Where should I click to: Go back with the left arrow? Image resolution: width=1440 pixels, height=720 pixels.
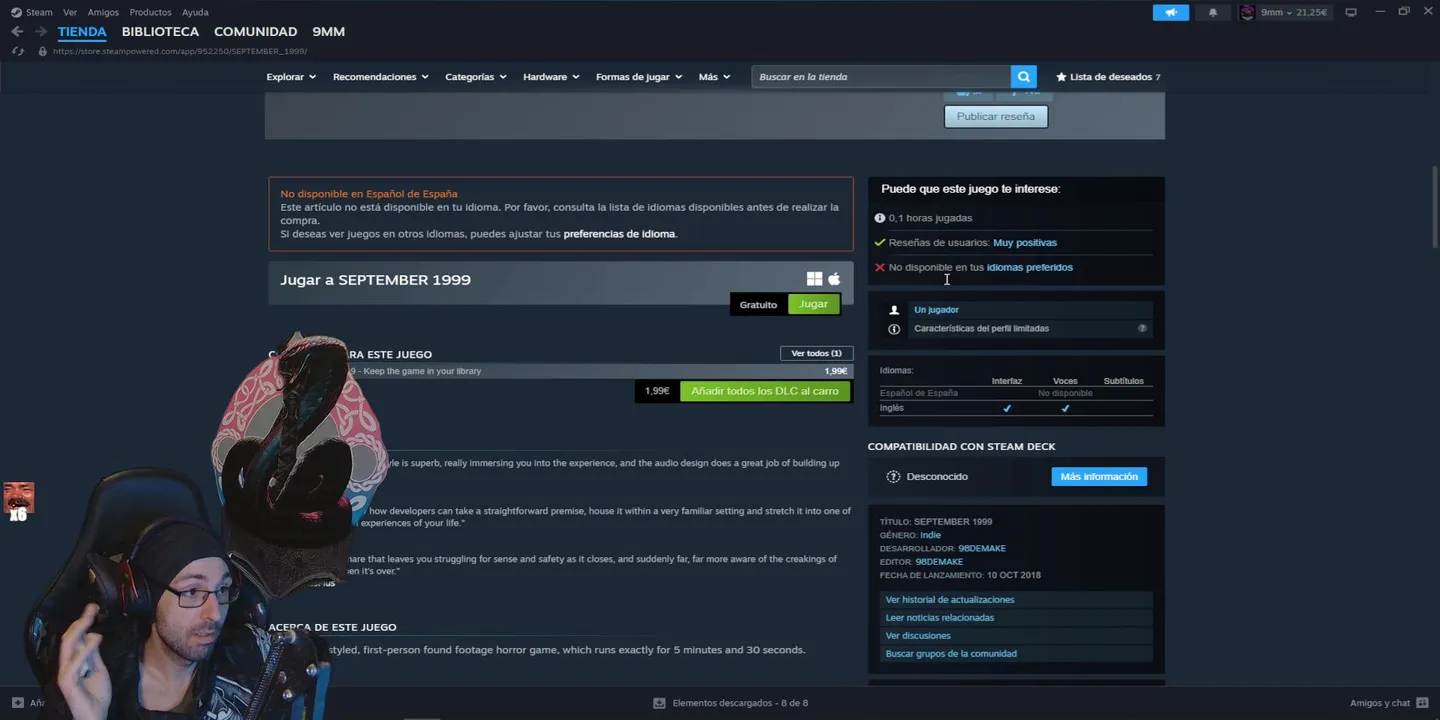tap(17, 32)
